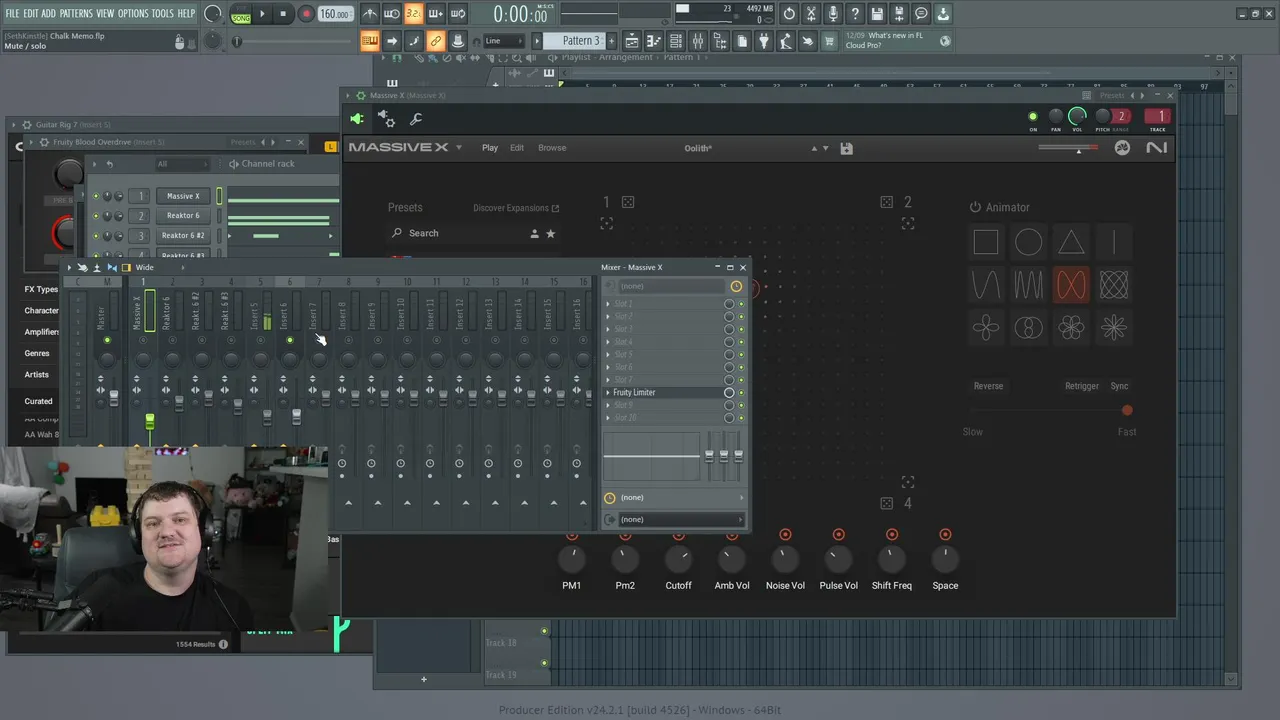Click the Stop transport button

pos(284,14)
